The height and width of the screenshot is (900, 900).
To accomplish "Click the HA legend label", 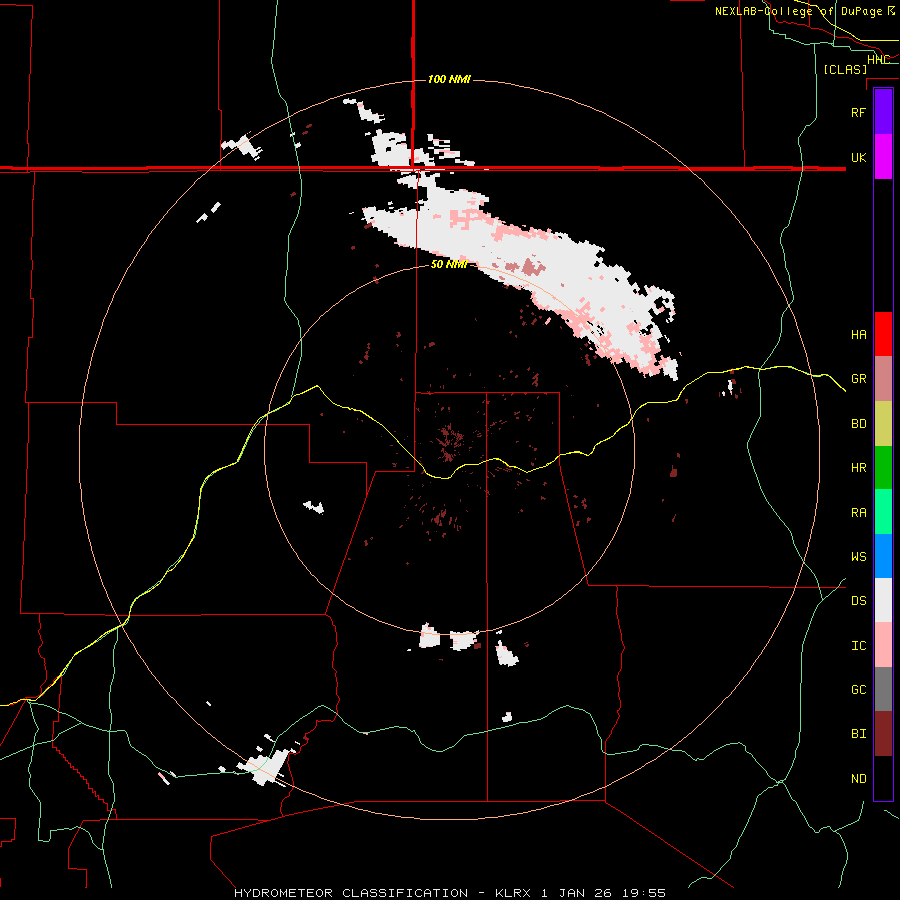I will (x=858, y=335).
